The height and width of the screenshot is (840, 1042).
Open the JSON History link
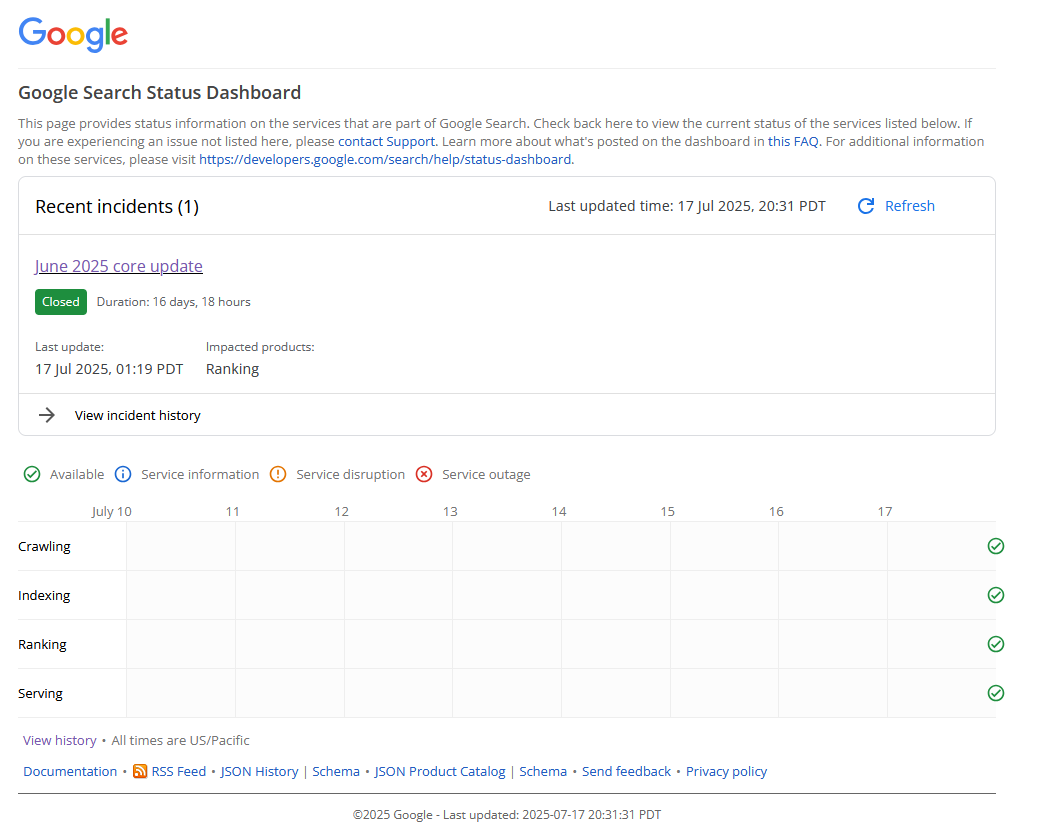[x=259, y=772]
